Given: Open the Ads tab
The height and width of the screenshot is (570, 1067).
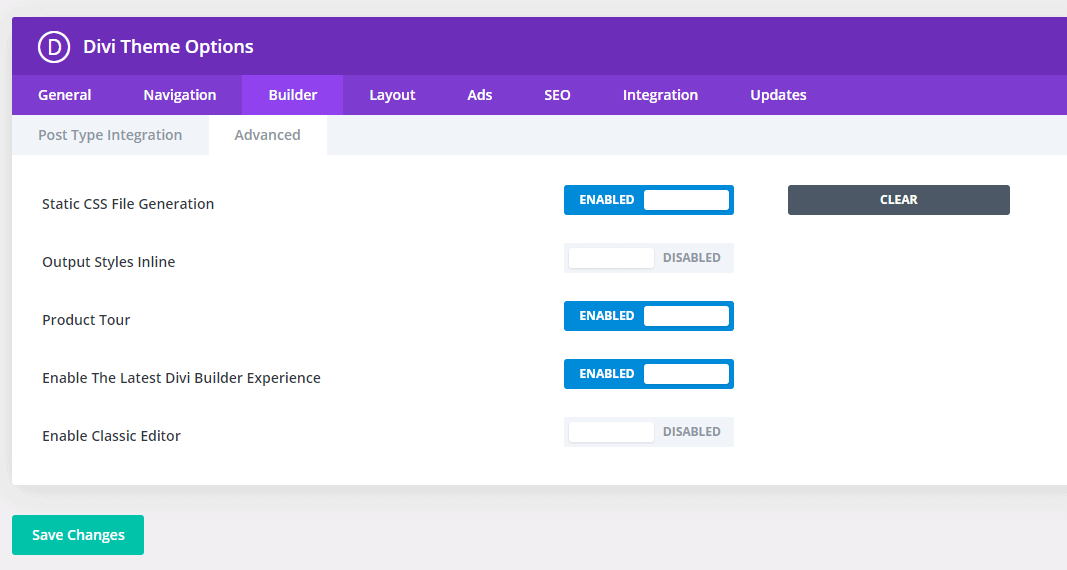Looking at the screenshot, I should [x=480, y=95].
